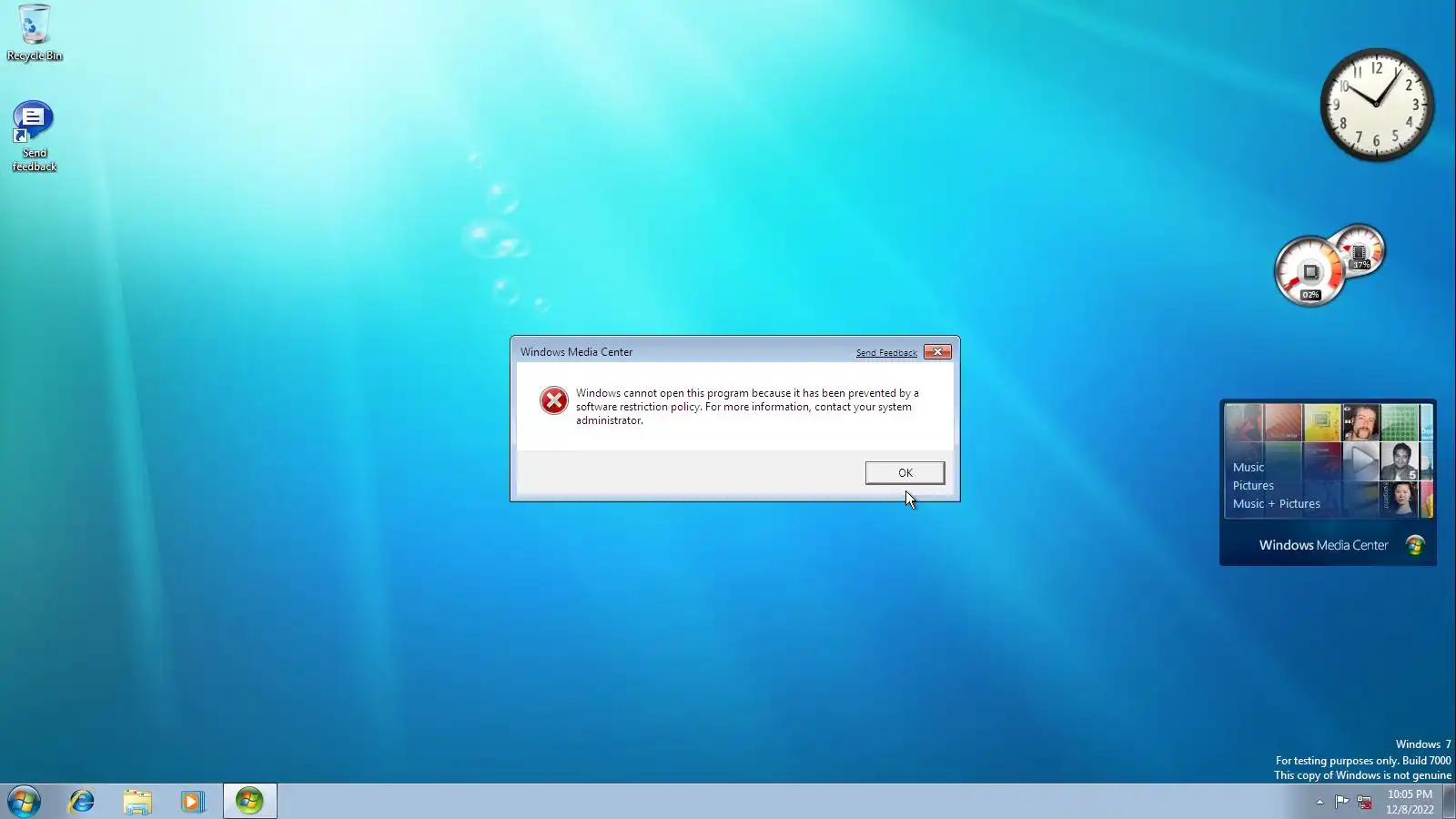Click the error message text in dialog

coord(747,407)
